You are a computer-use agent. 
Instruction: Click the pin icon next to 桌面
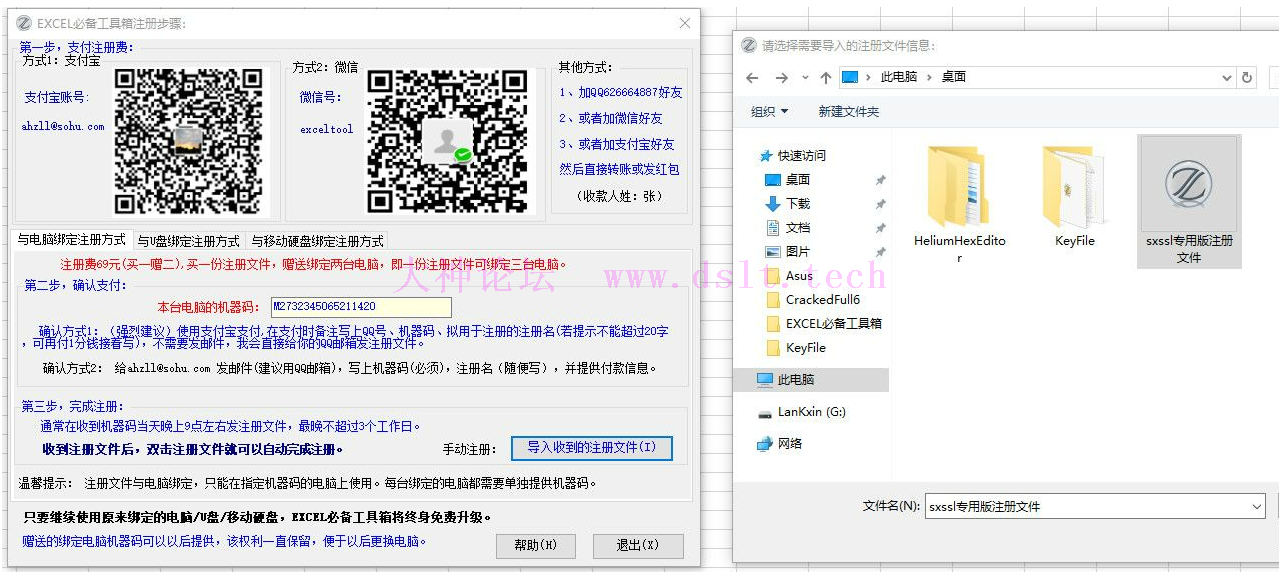tap(880, 180)
